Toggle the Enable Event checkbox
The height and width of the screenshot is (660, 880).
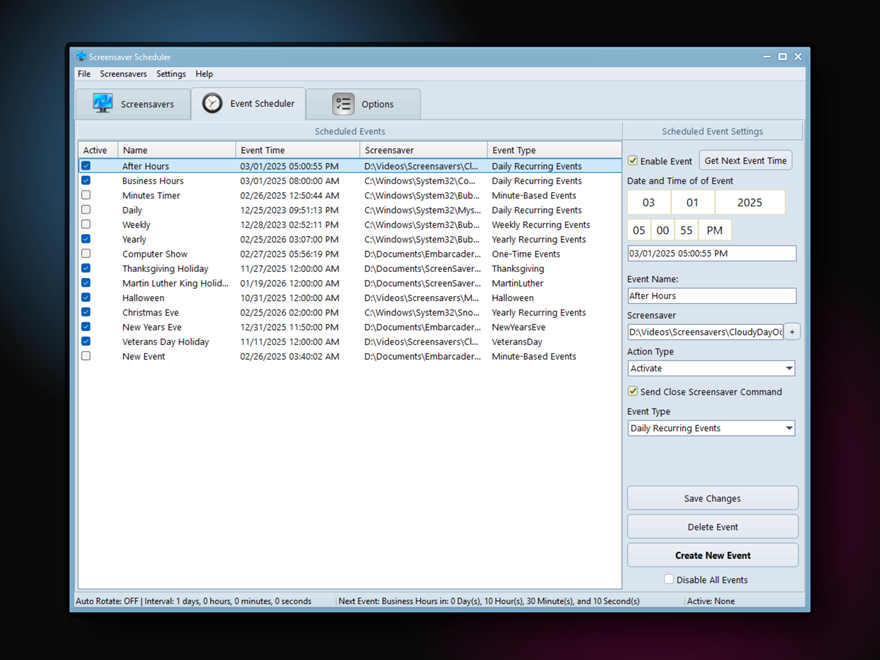[633, 161]
